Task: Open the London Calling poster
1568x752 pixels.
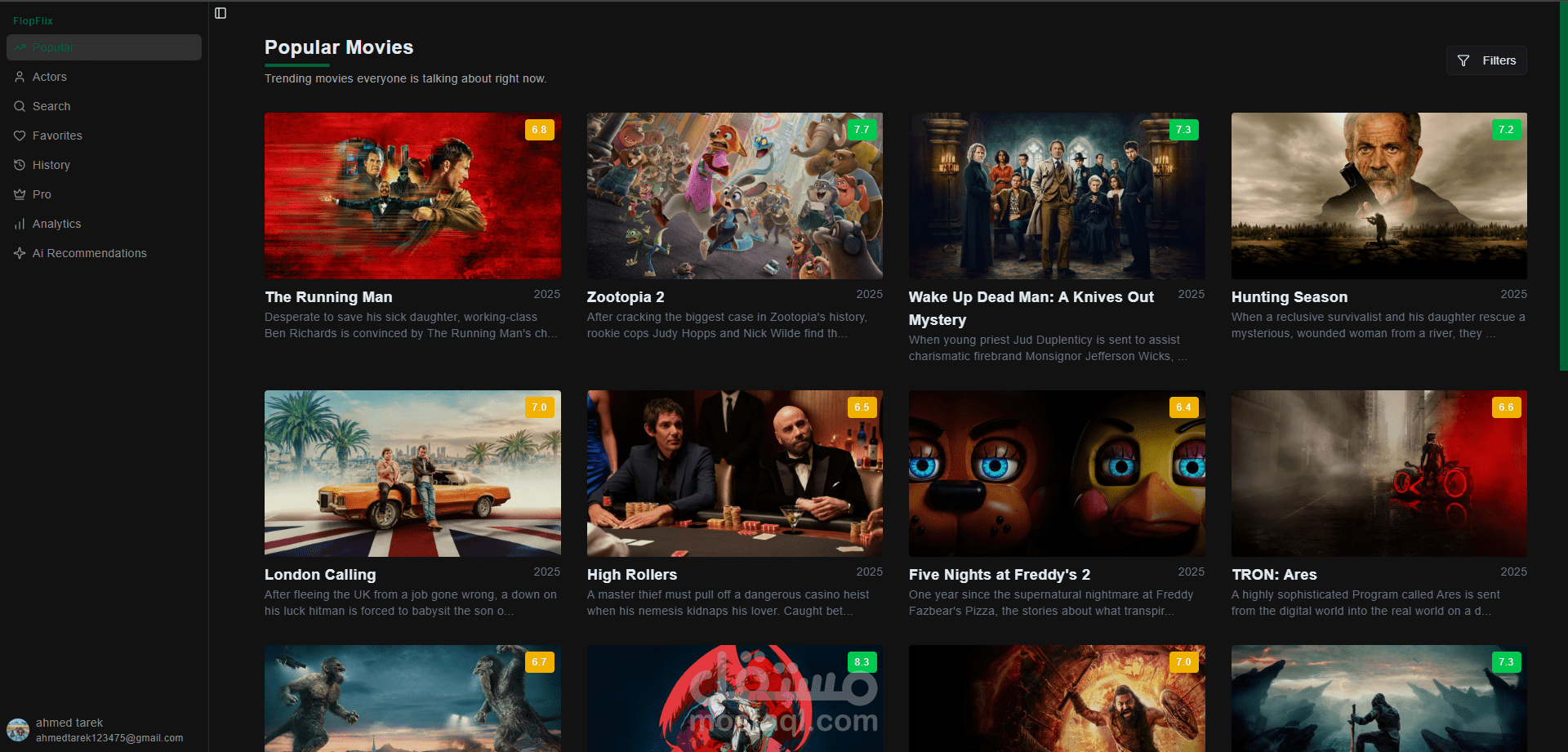Action: click(412, 474)
